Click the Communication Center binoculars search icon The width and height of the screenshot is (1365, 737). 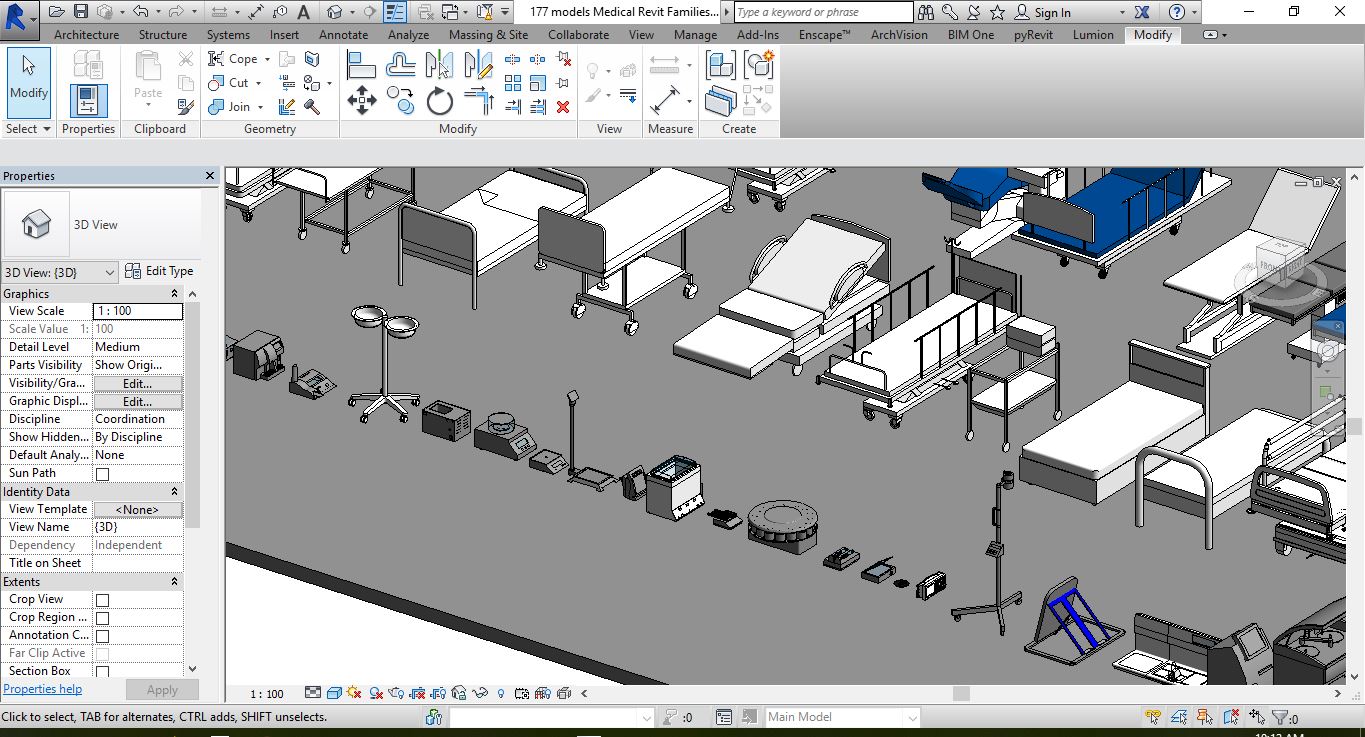tap(926, 12)
